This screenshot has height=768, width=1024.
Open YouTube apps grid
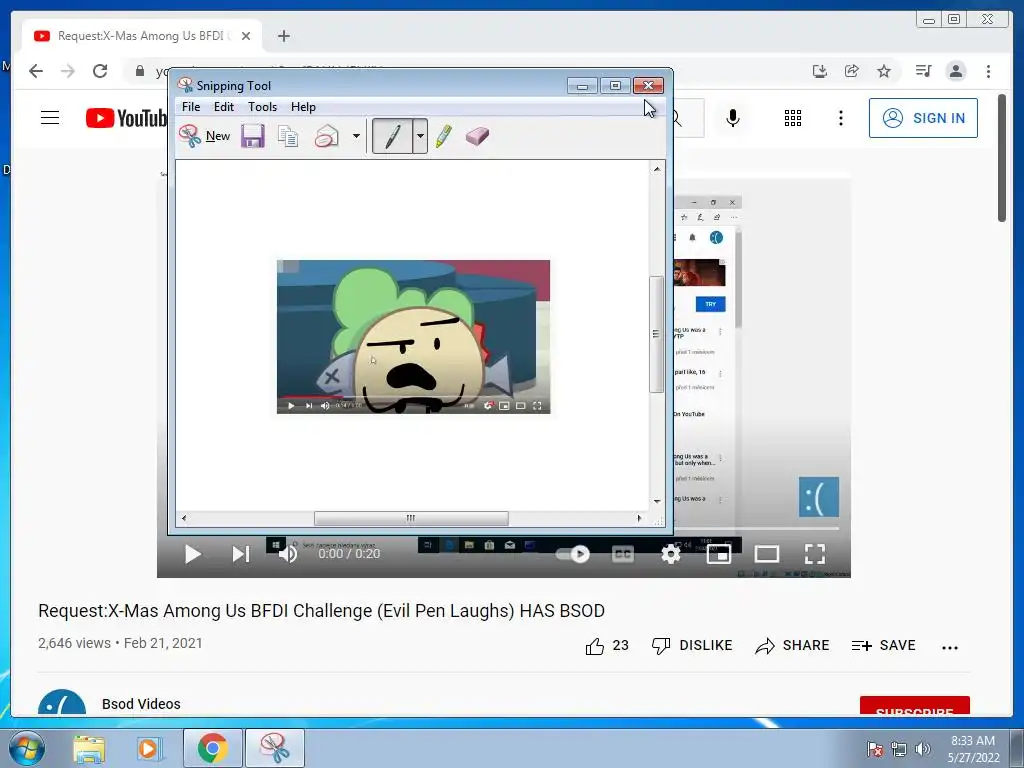[793, 118]
